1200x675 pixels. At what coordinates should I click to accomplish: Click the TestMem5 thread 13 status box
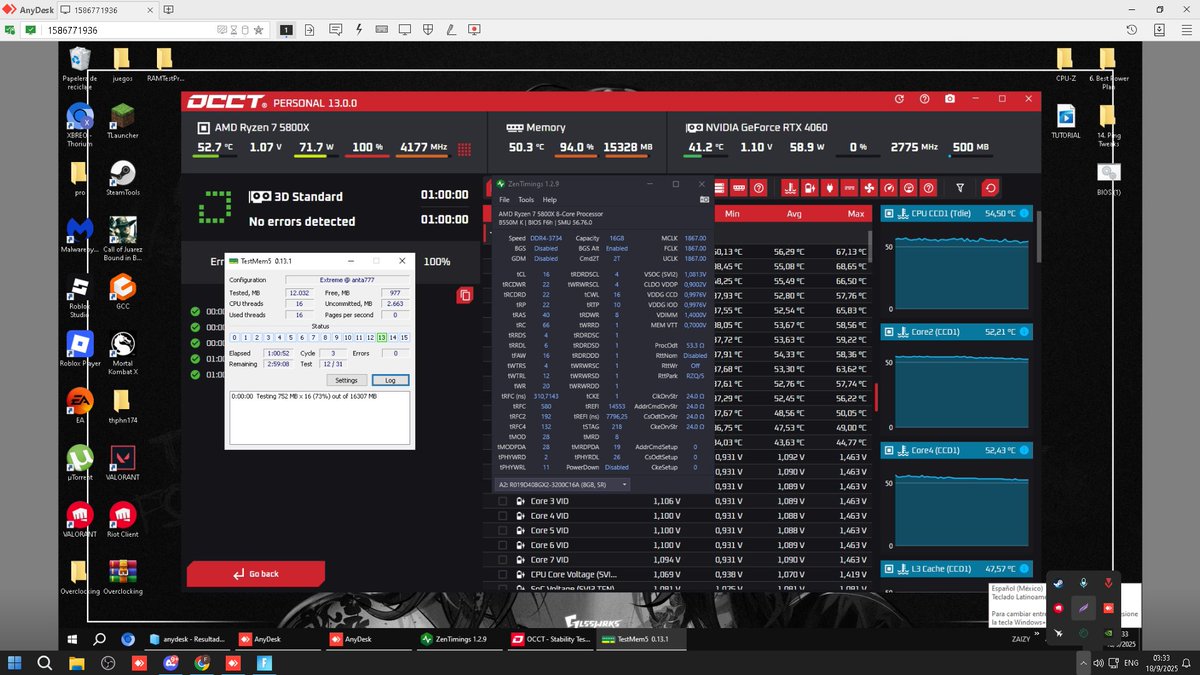point(382,338)
